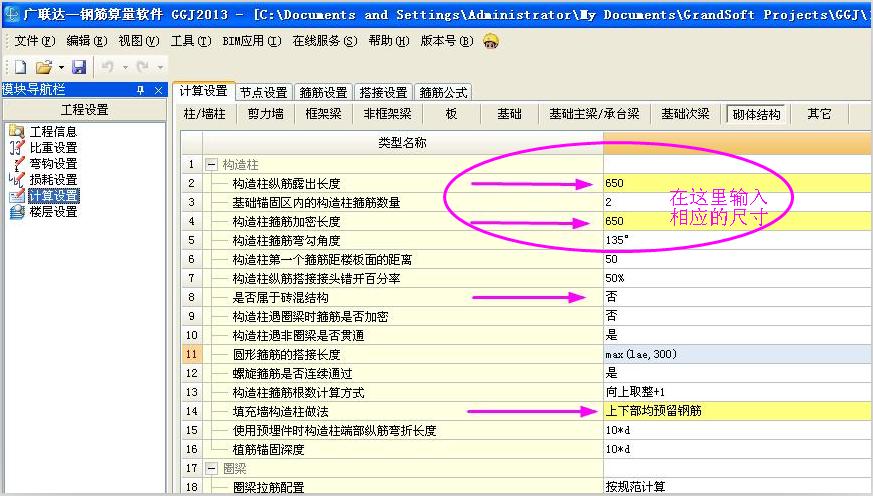Select 弯钩设置 in the navigation list
Viewport: 873px width, 496px height.
point(53,164)
